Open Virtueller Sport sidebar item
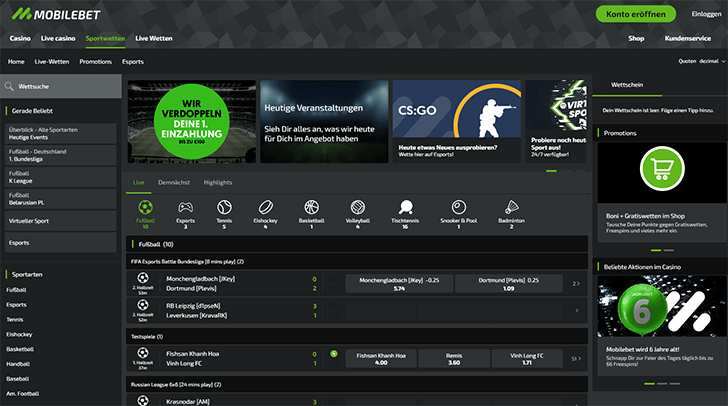The image size is (728, 406). click(x=60, y=221)
